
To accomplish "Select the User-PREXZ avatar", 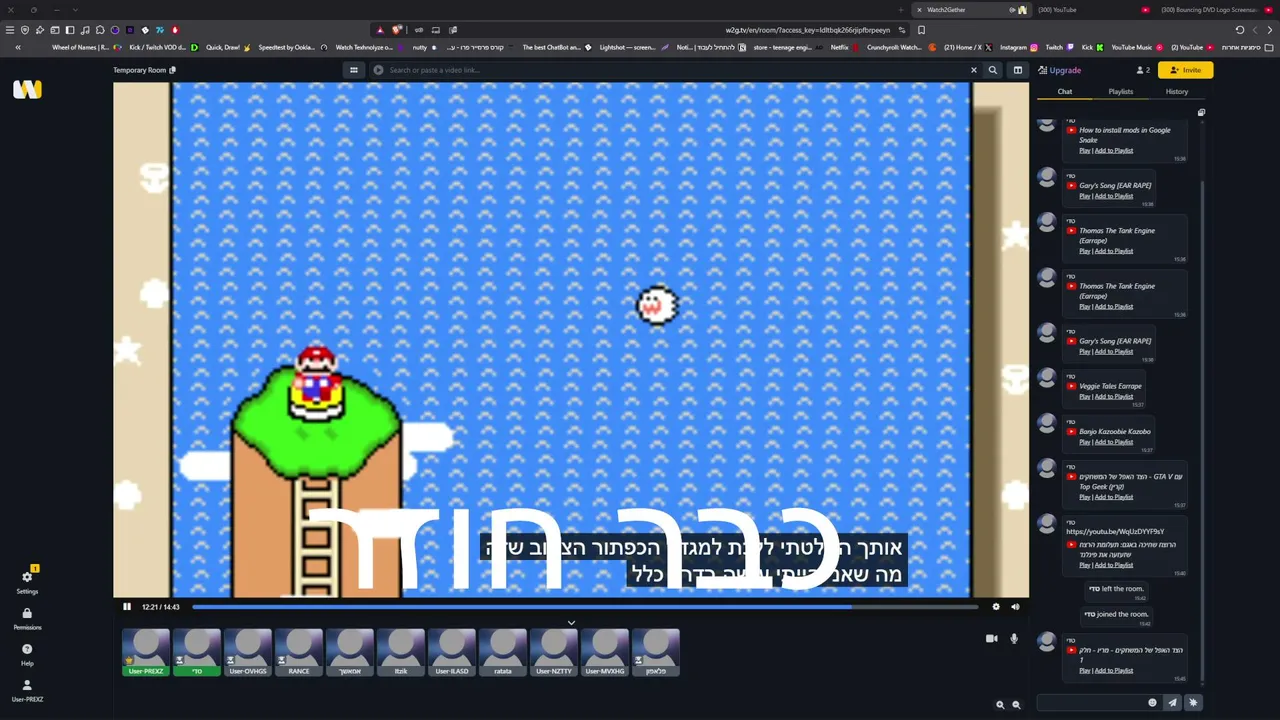I will click(x=146, y=652).
